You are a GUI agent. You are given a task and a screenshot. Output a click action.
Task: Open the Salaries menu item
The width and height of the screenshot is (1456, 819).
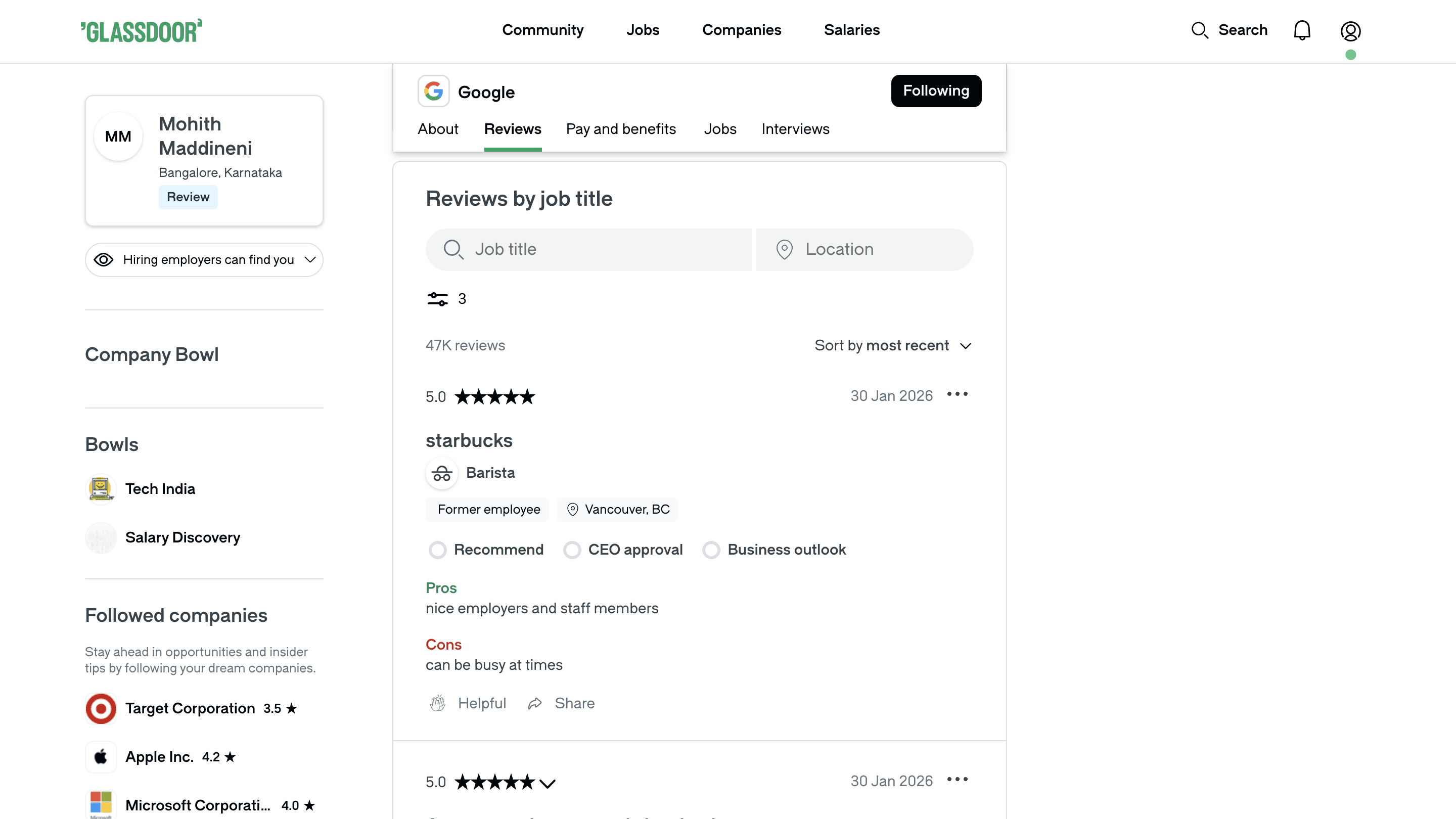point(852,30)
